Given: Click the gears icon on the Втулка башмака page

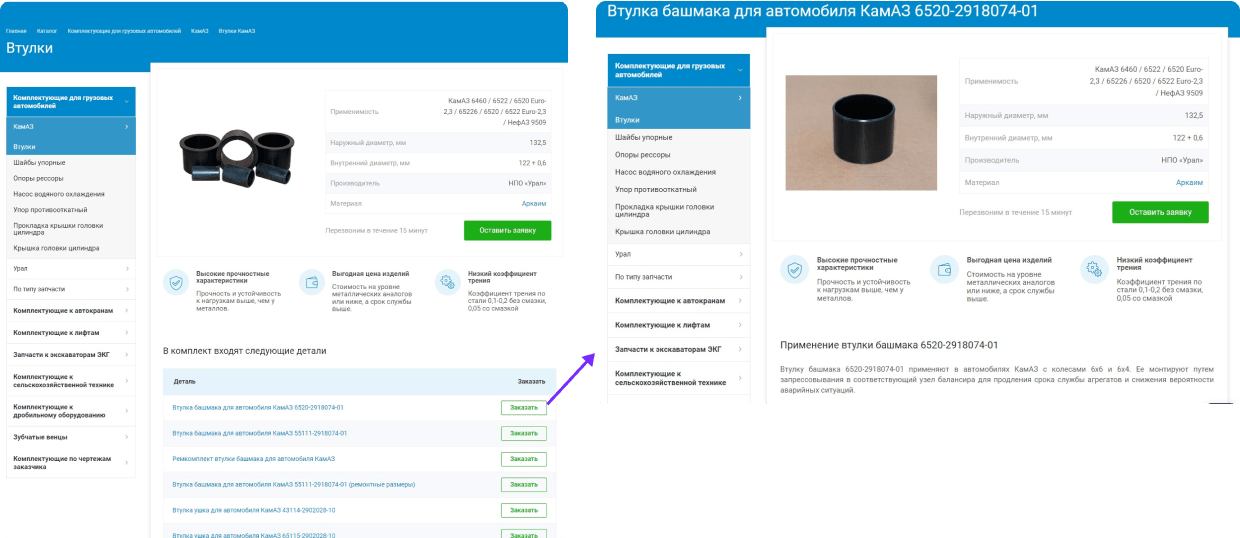Looking at the screenshot, I should [x=1093, y=269].
